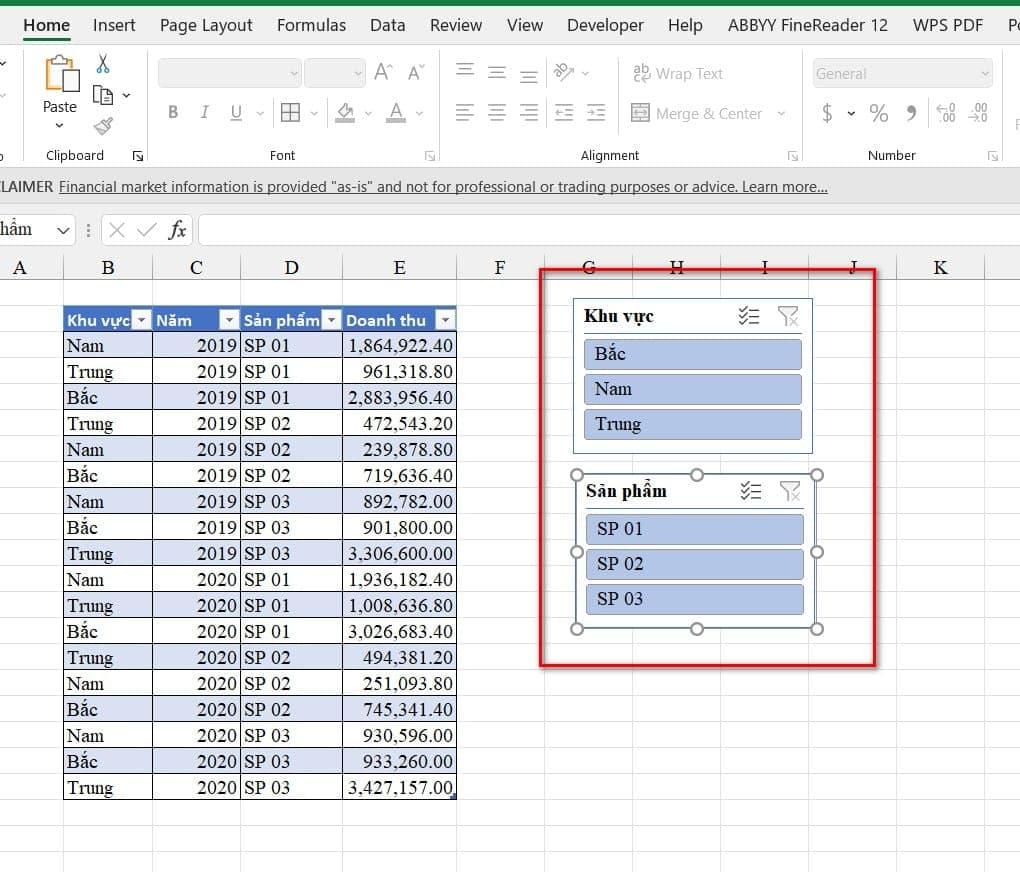Toggle Multi-Select on Khu vực slicer
1020x872 pixels.
pos(749,316)
